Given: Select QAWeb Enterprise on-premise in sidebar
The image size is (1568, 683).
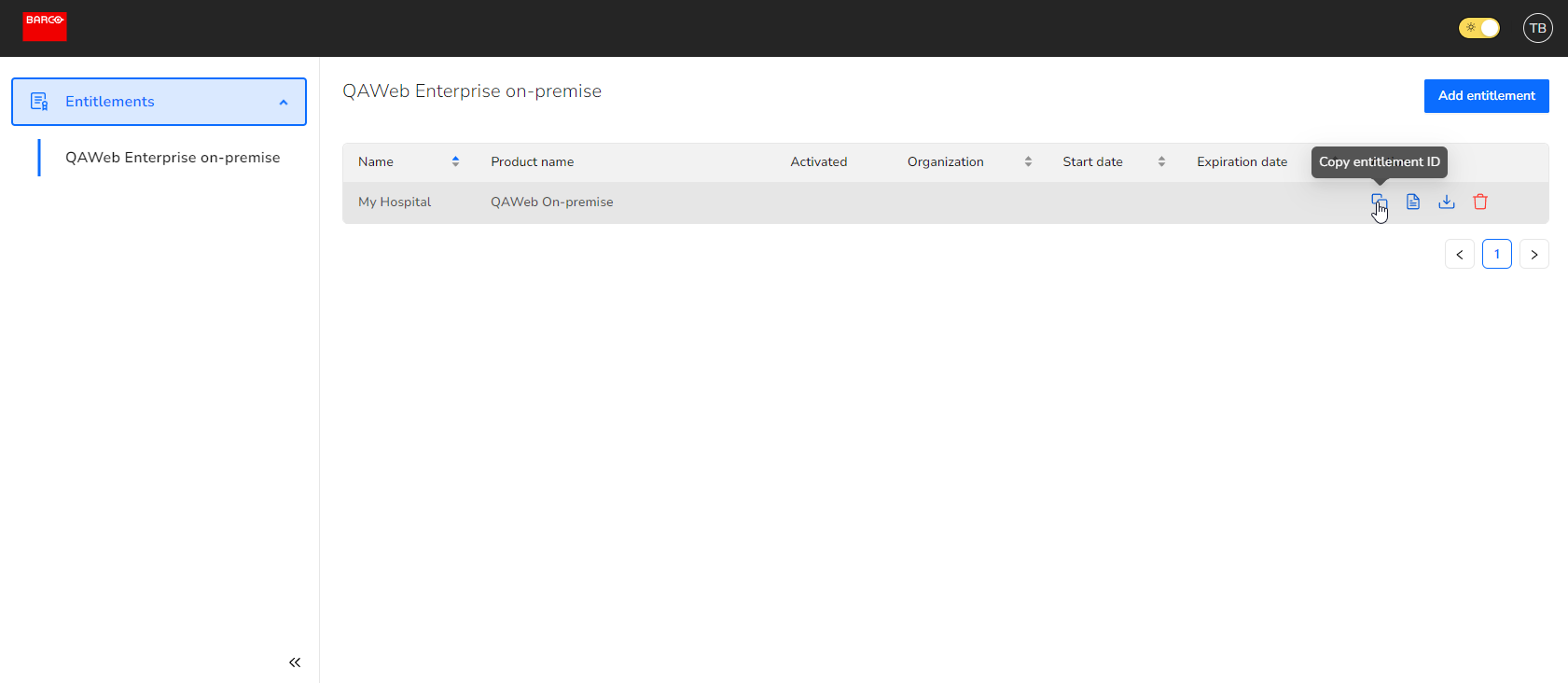Looking at the screenshot, I should click(x=173, y=158).
